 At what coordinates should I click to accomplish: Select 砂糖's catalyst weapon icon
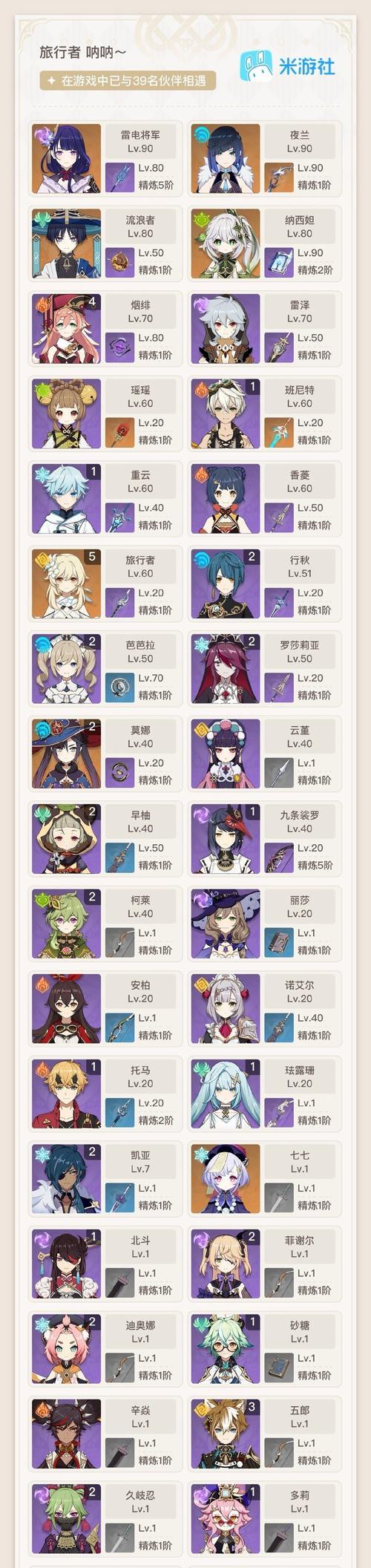click(x=279, y=1367)
